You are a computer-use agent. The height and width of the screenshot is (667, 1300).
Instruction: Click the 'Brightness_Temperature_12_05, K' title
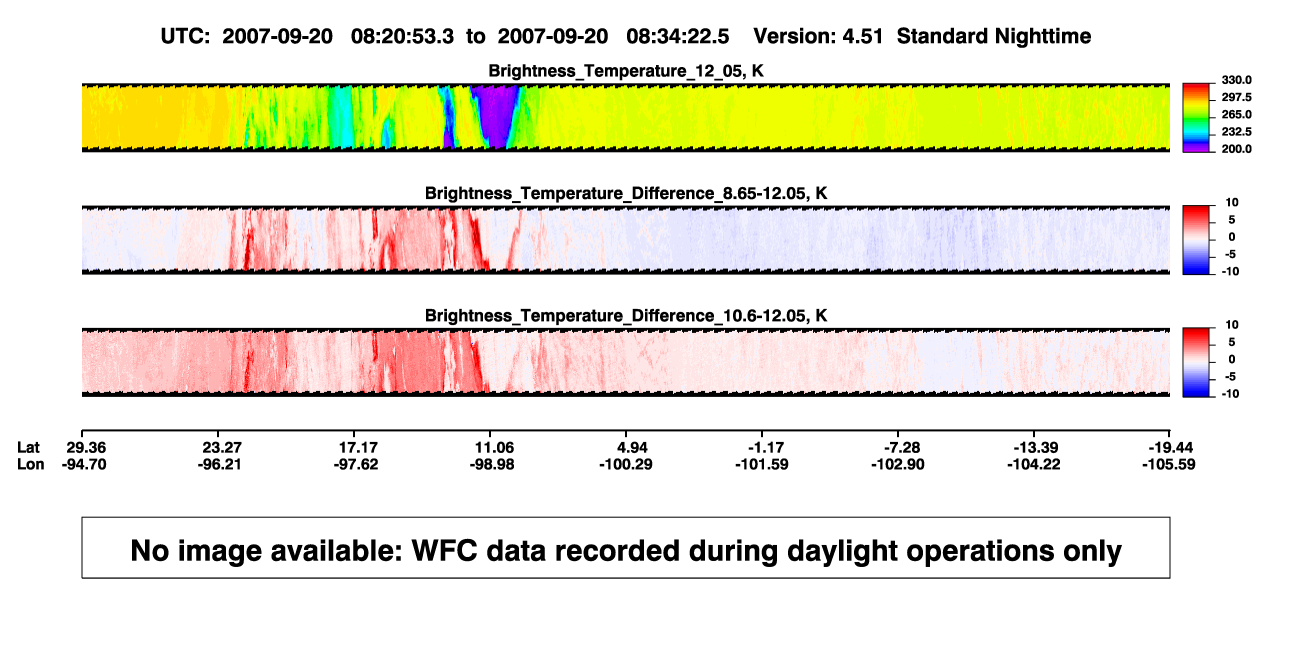[x=626, y=71]
